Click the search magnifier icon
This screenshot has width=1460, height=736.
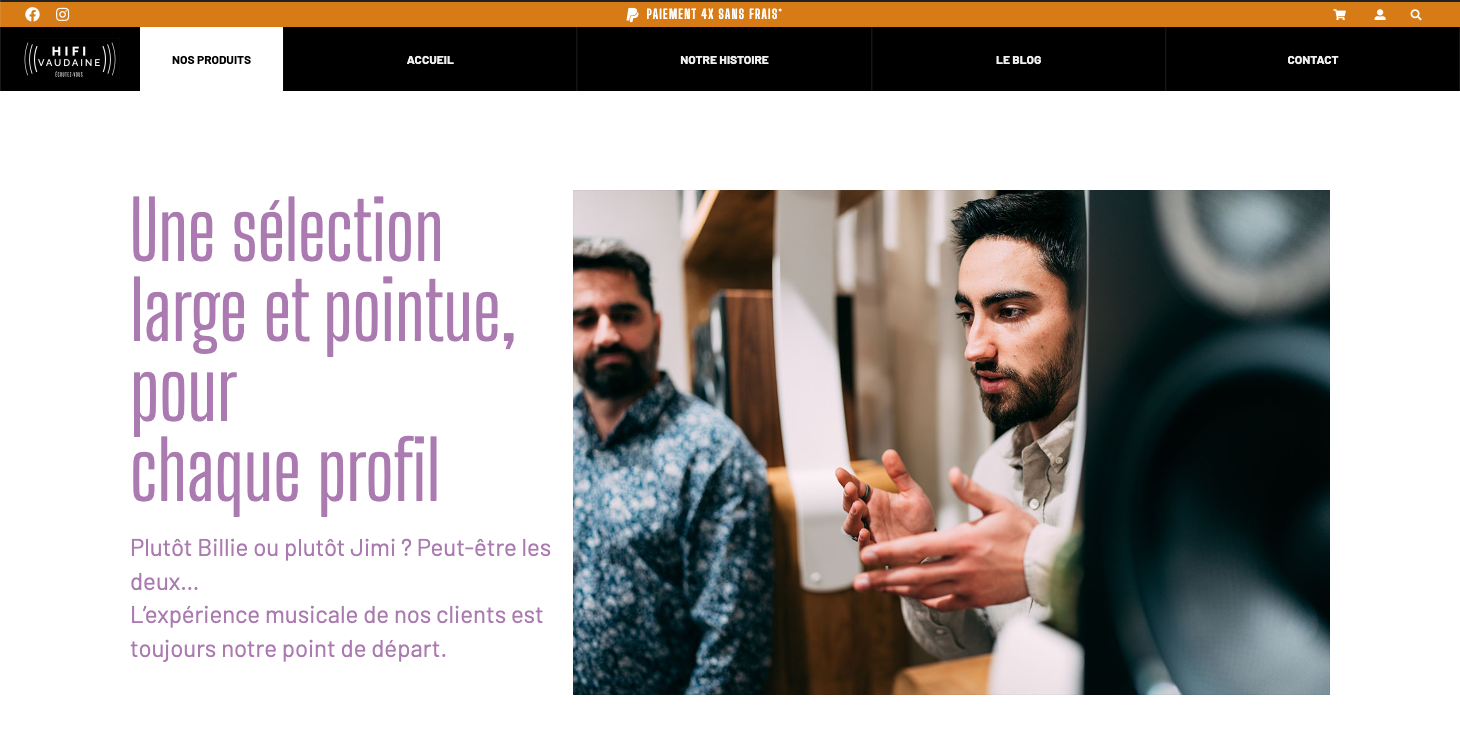coord(1416,15)
